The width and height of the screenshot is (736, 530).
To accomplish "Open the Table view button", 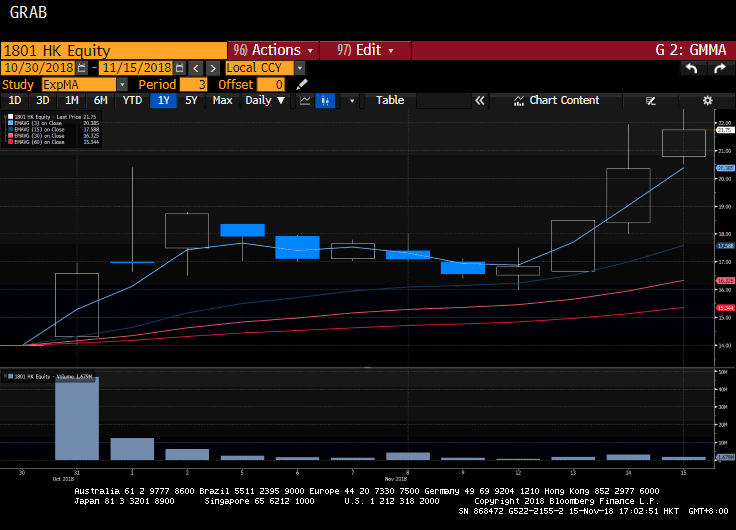I will [x=390, y=100].
